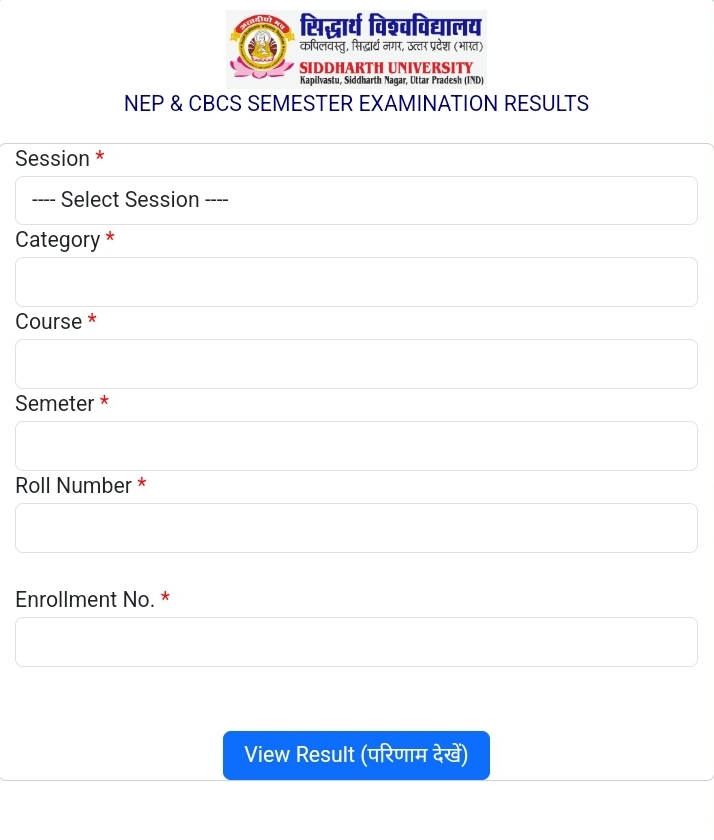714x840 pixels.
Task: Click into the Enrollment No. text field
Action: coord(356,642)
